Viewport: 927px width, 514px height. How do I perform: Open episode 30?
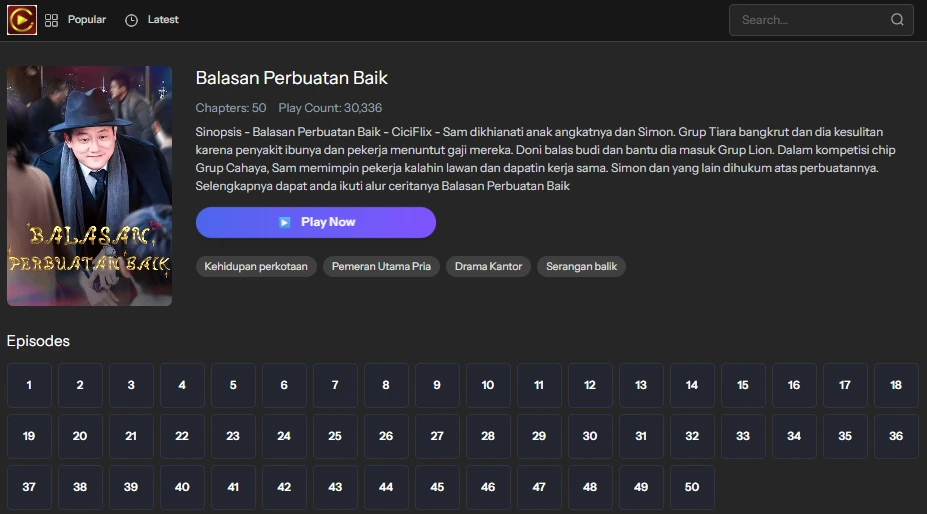[x=590, y=436]
